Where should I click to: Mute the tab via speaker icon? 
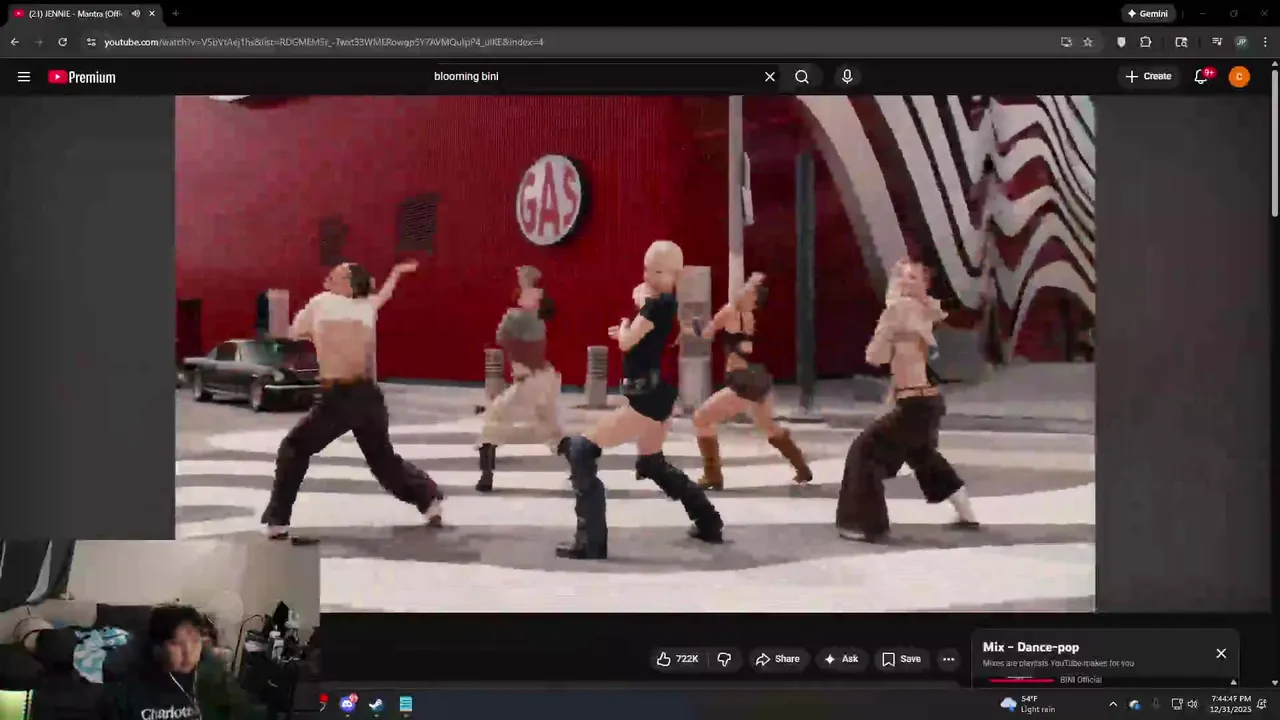pos(136,14)
